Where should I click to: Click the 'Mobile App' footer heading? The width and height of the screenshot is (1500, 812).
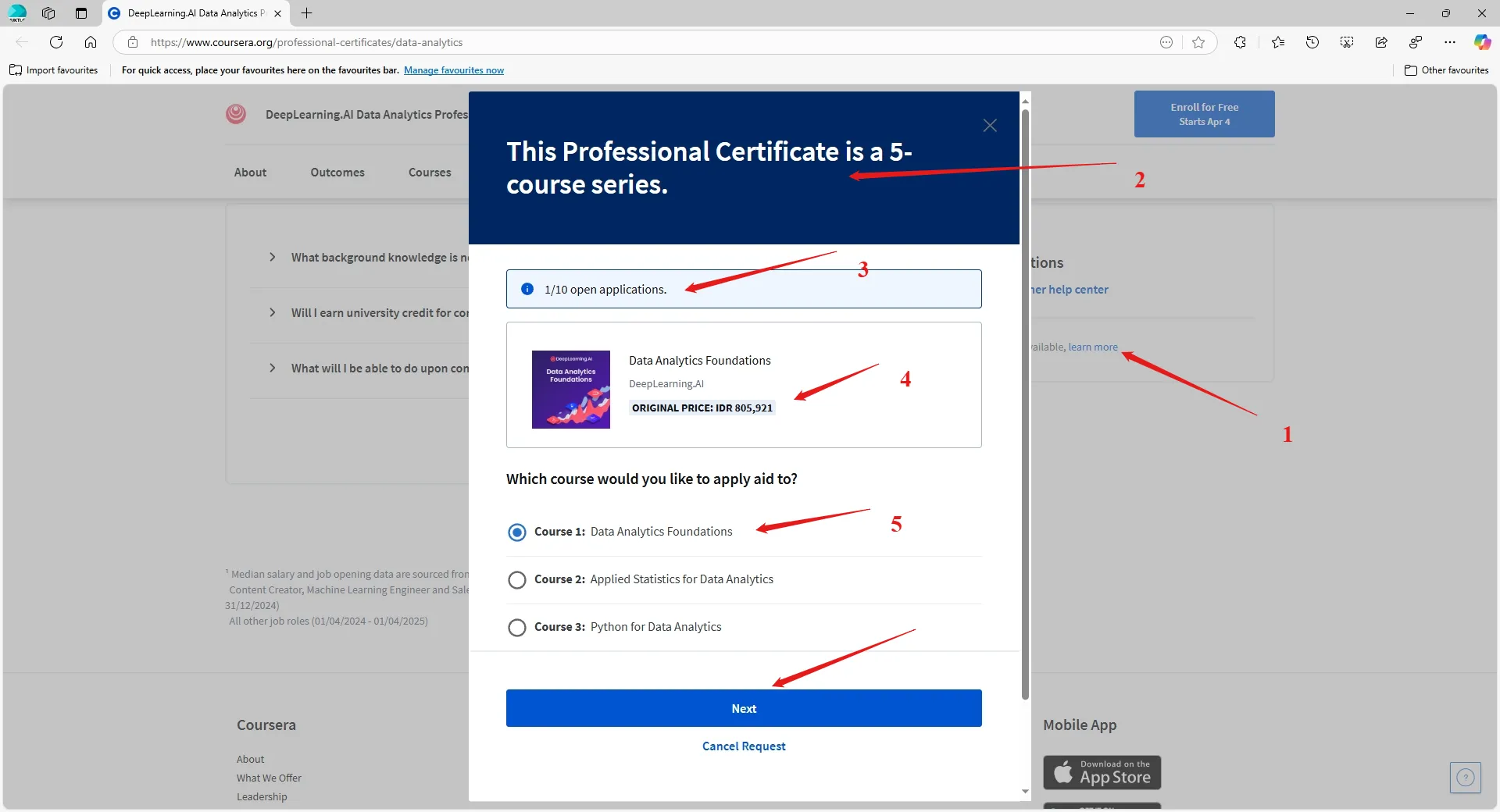[1080, 725]
